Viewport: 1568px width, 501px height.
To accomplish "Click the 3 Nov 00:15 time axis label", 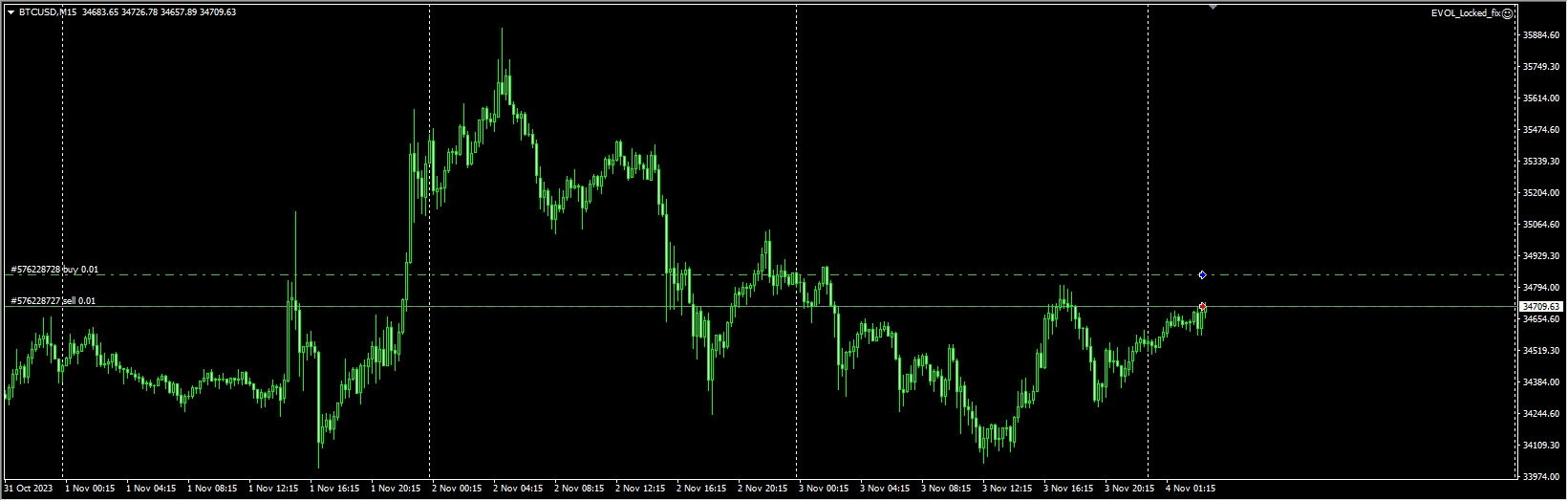I will (x=824, y=489).
